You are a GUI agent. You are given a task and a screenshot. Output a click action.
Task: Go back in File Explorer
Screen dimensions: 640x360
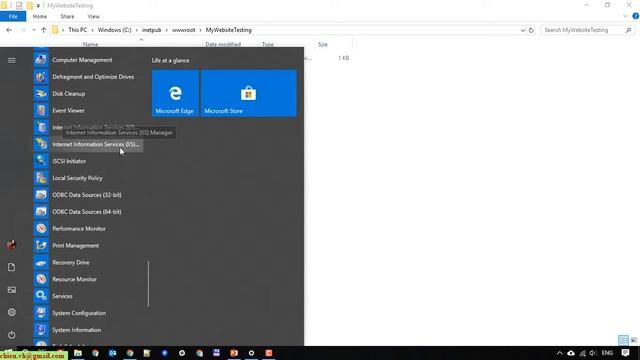pos(9,30)
